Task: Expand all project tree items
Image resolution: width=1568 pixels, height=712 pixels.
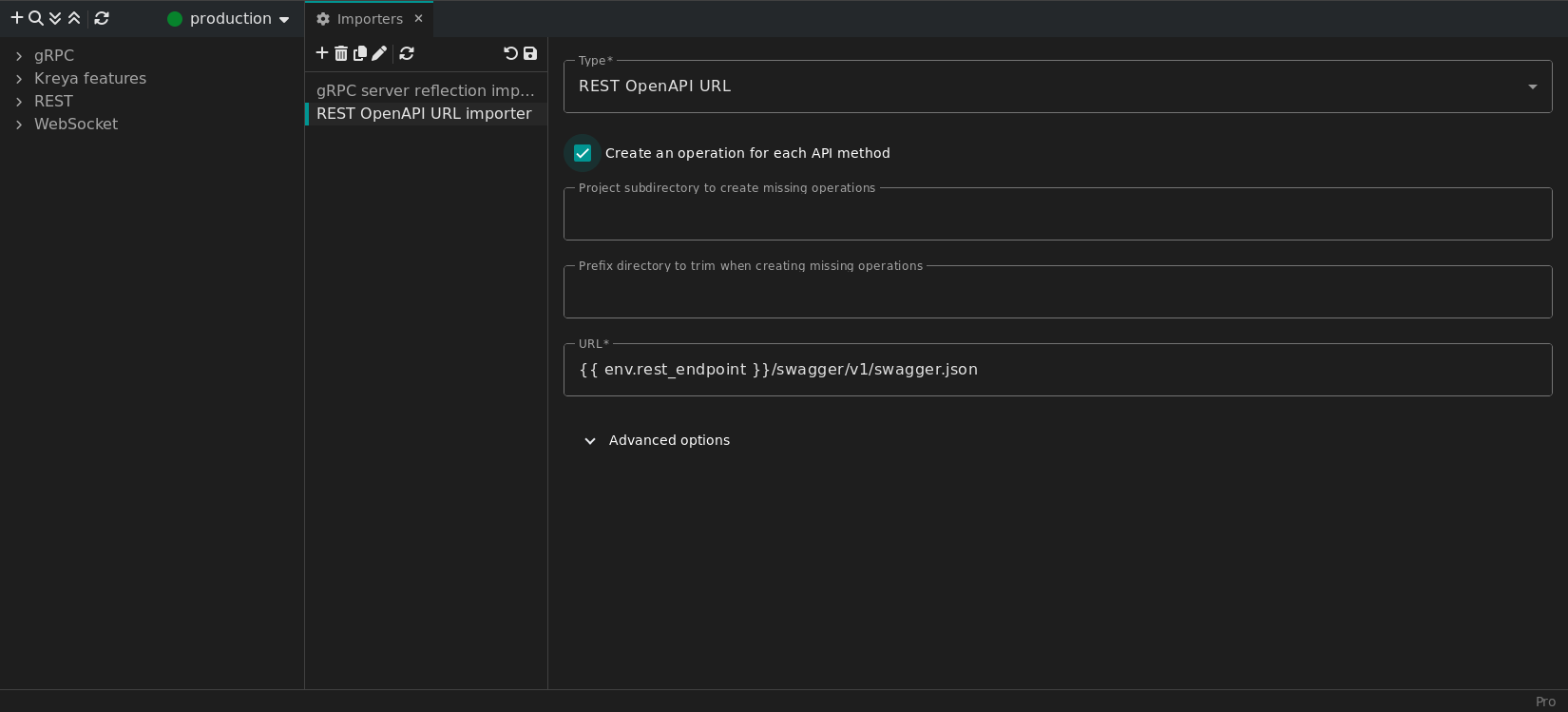Action: (55, 18)
